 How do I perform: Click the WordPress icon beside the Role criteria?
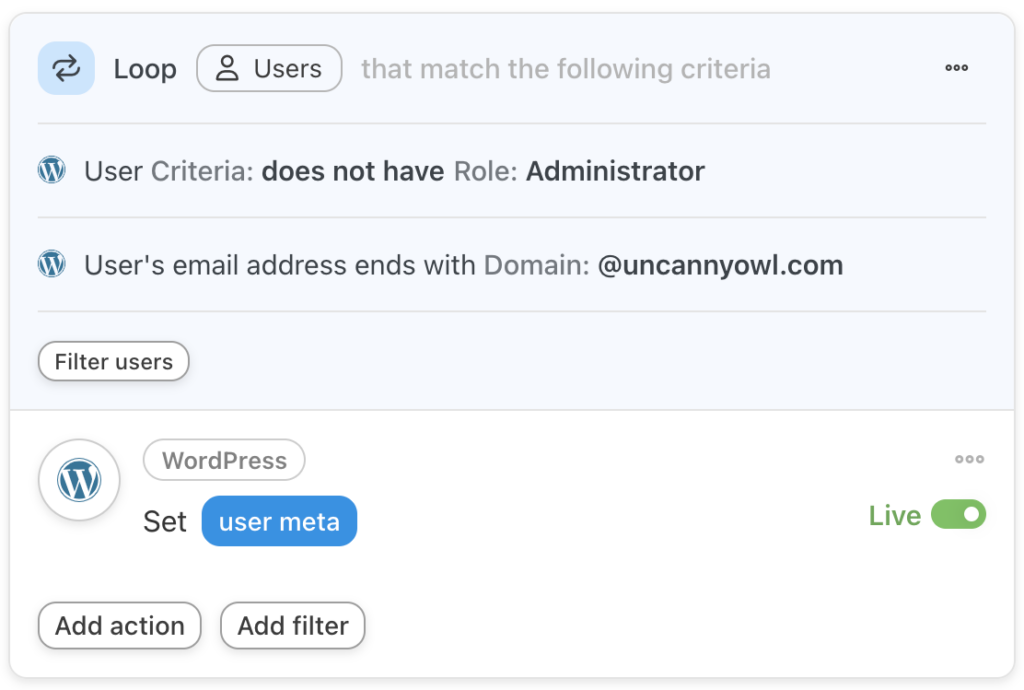point(50,170)
